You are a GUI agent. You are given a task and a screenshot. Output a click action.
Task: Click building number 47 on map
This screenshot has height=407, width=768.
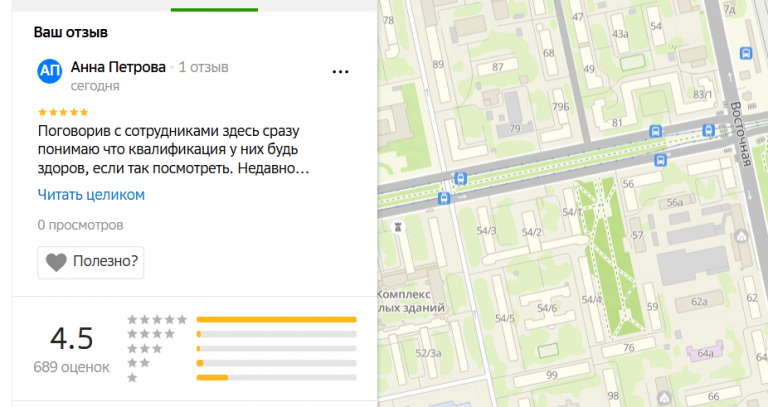(578, 17)
